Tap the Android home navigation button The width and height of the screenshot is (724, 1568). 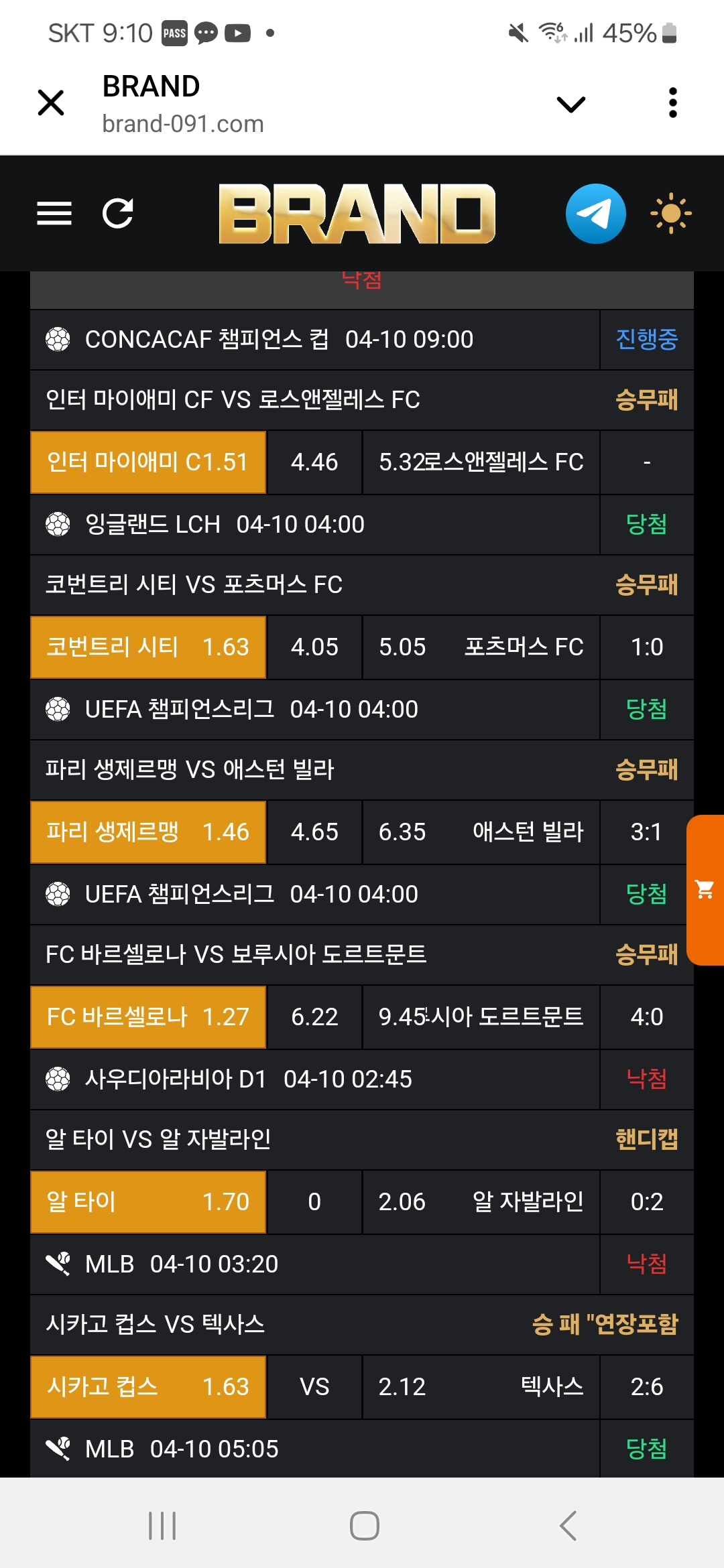364,1526
